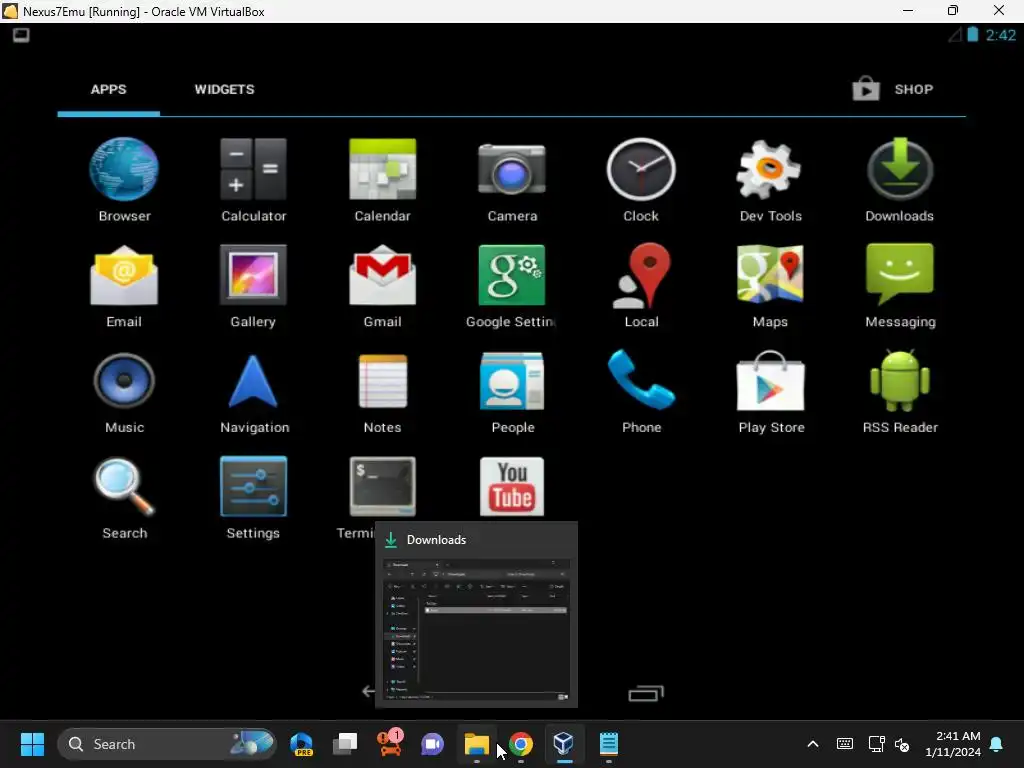Viewport: 1024px width, 768px height.
Task: Open the taskbar clock and date
Action: 953,744
